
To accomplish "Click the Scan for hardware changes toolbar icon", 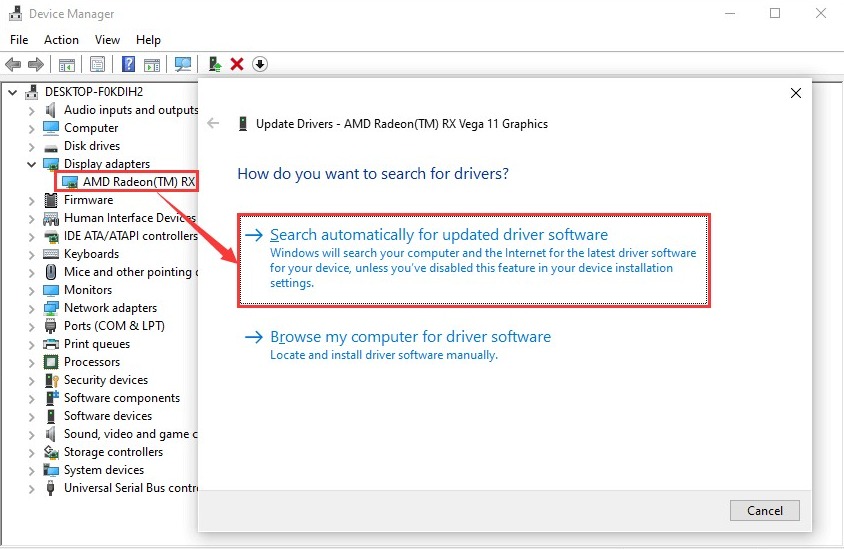I will coord(183,65).
